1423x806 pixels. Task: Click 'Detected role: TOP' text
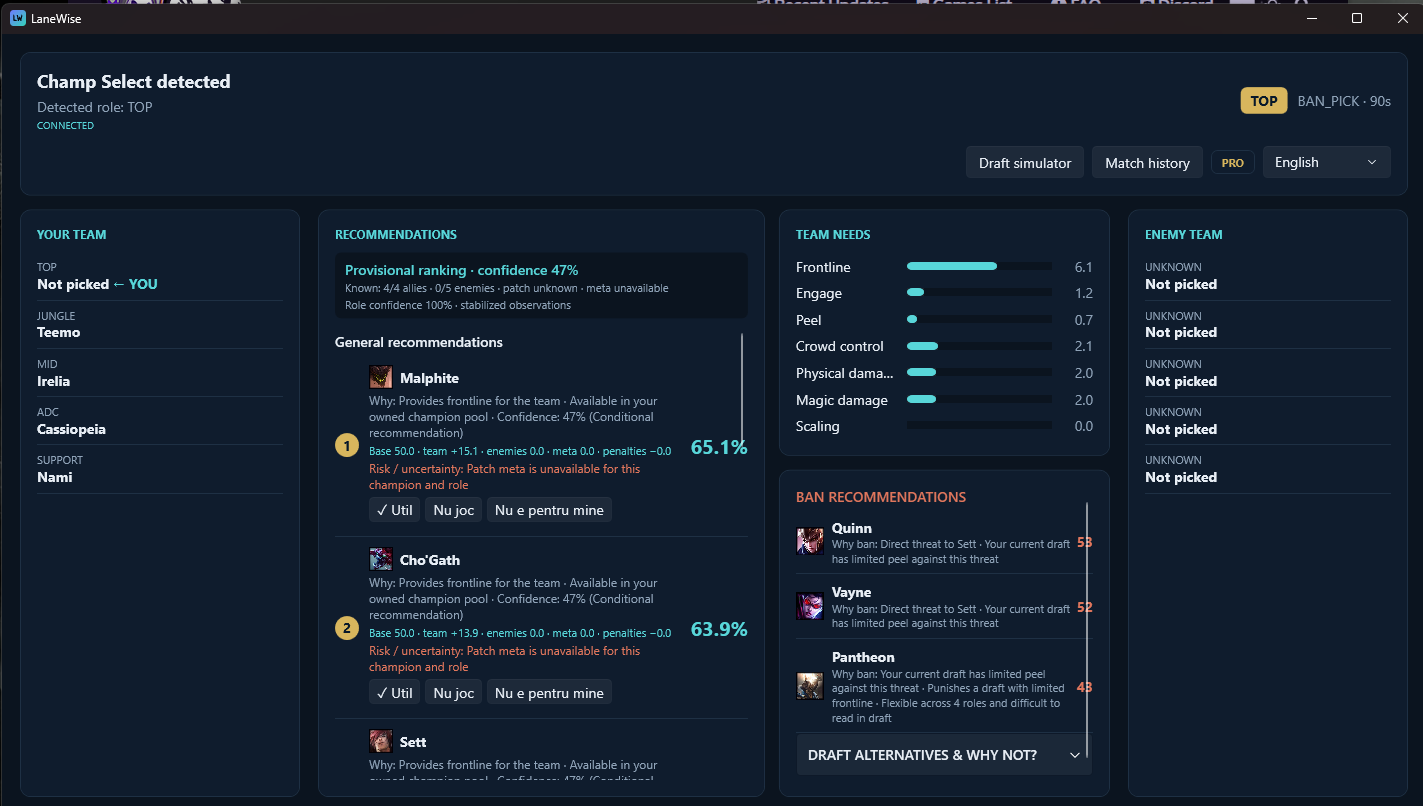pos(95,107)
